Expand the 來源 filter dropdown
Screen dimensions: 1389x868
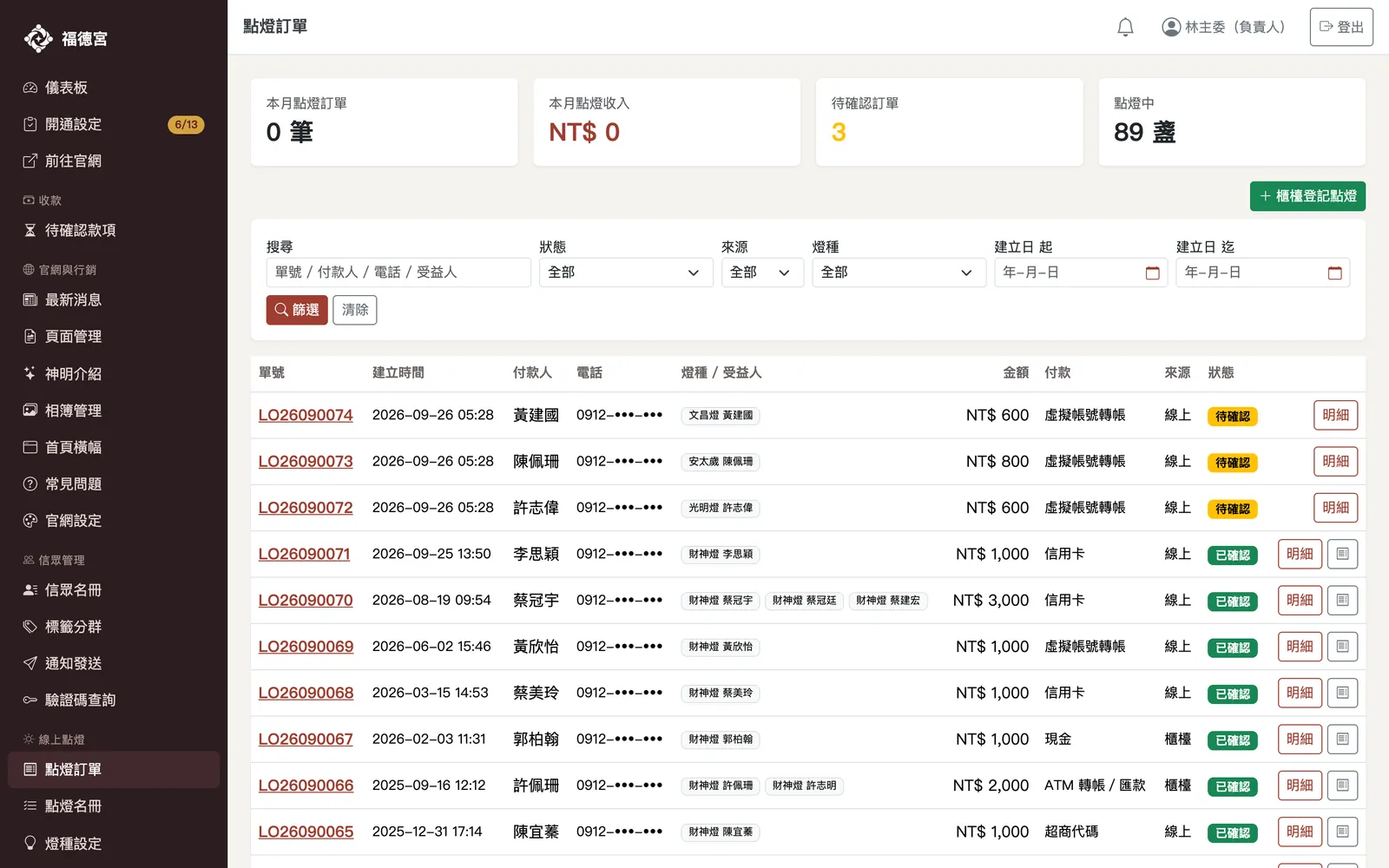coord(762,273)
